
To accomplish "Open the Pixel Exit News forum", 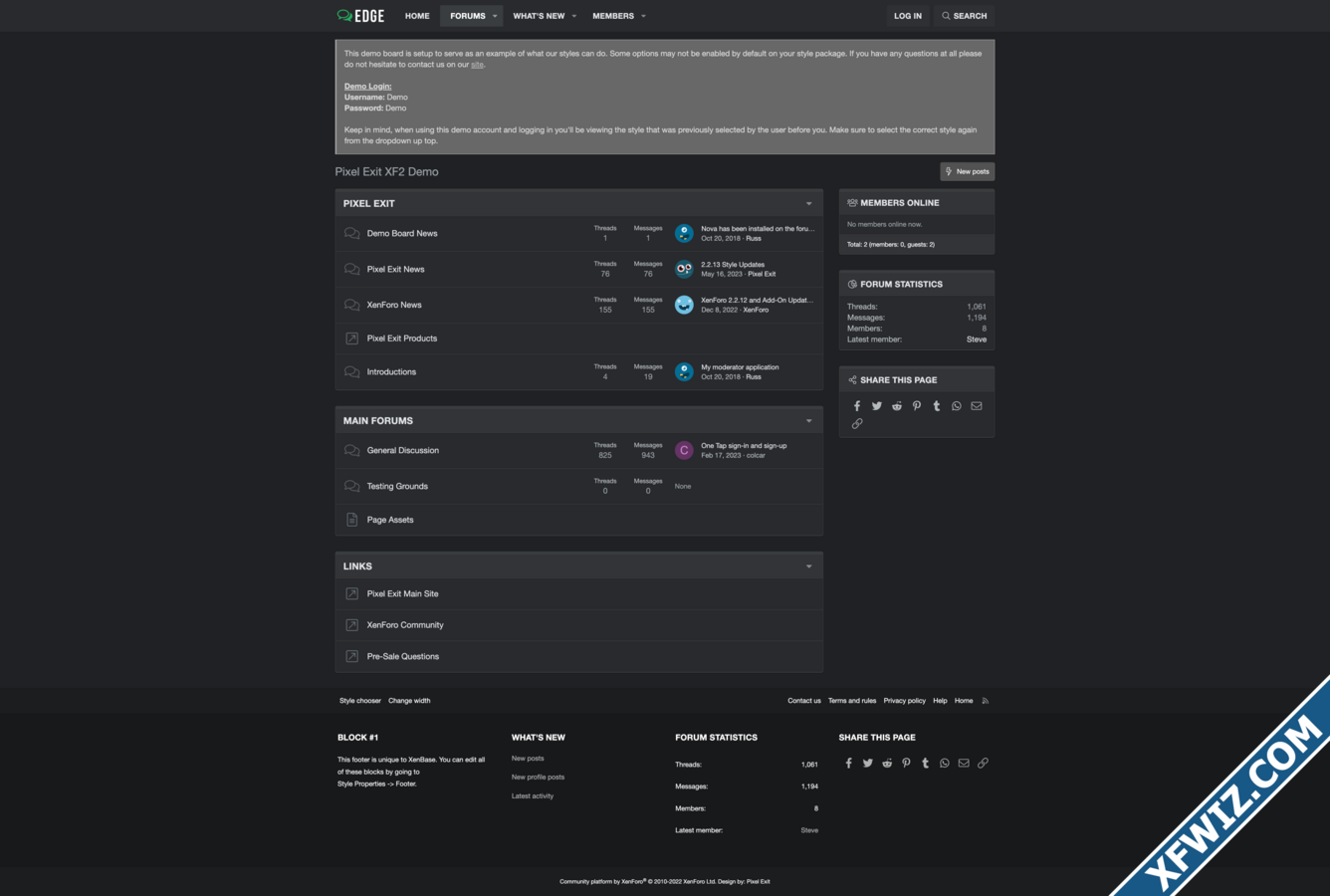I will (395, 269).
